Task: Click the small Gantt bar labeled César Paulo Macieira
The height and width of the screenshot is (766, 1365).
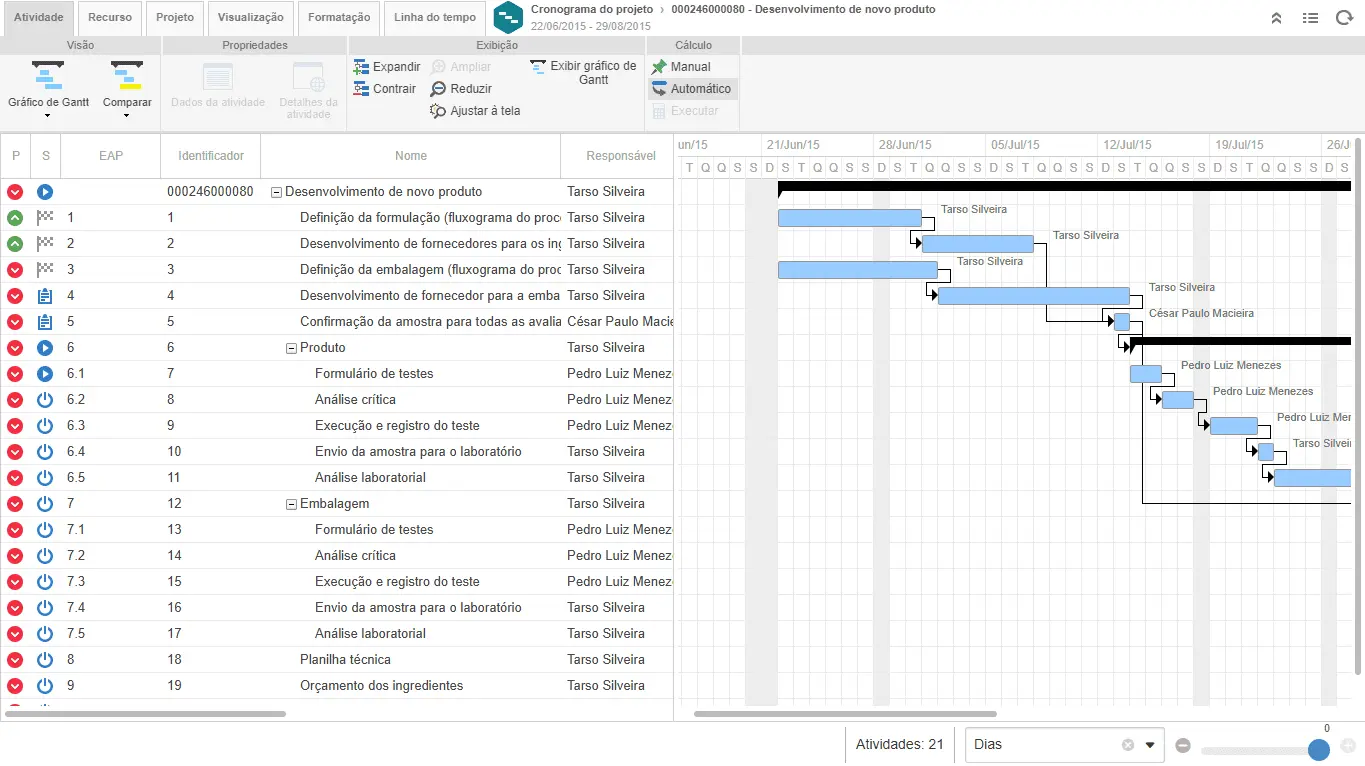Action: pos(1122,322)
